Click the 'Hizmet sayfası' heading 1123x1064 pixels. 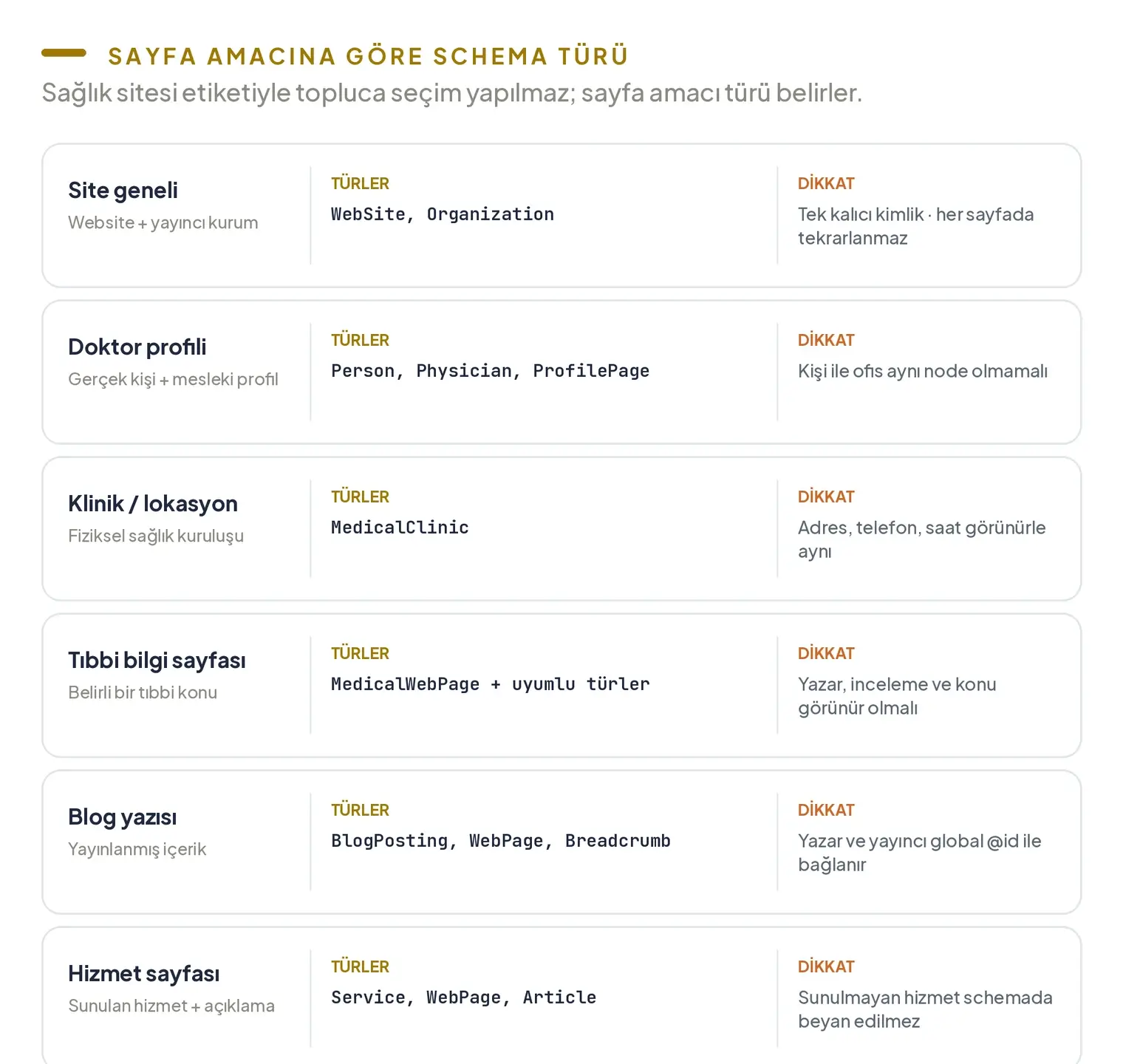[143, 974]
